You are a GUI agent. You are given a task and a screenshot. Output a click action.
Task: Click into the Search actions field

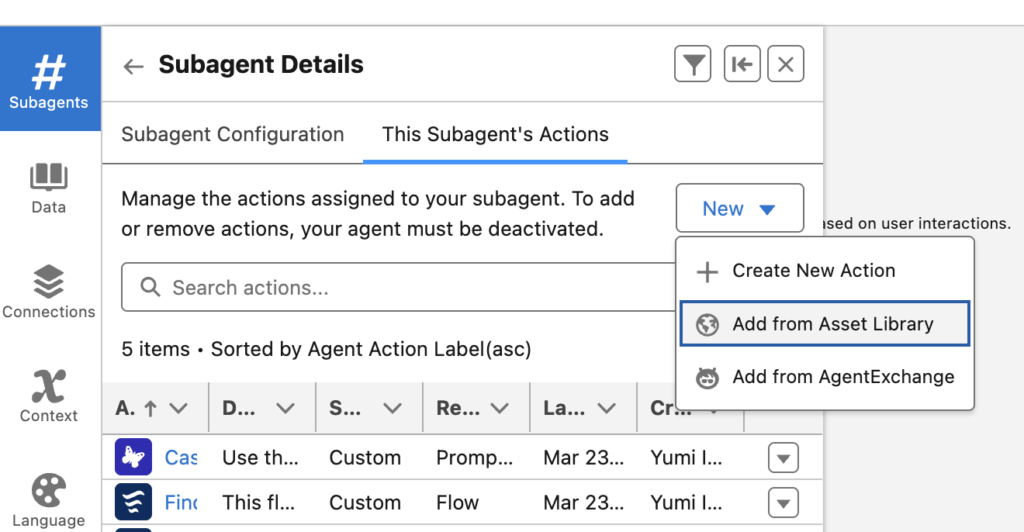tap(399, 287)
